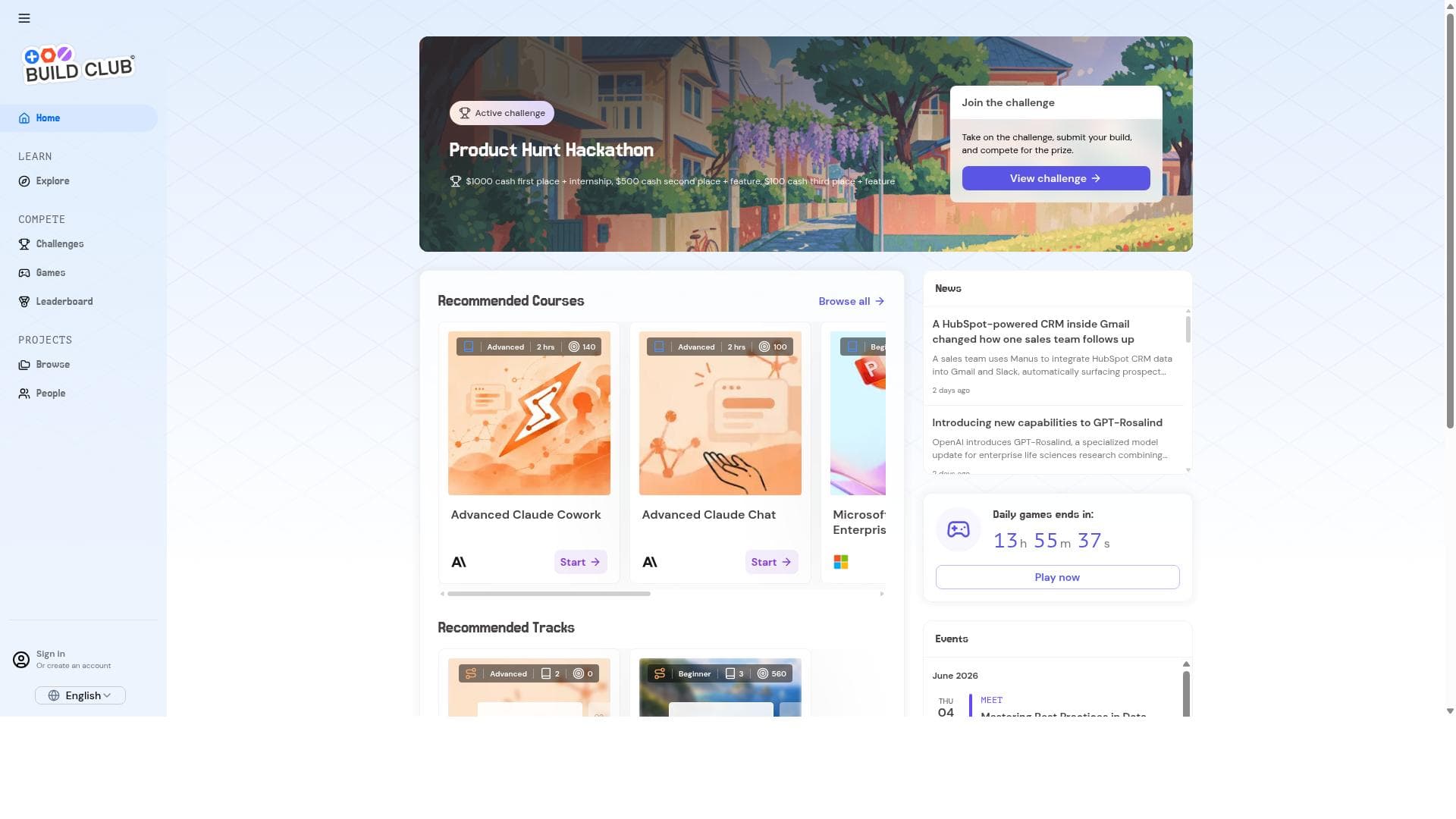1456x819 pixels.
Task: Click the Explore compass icon
Action: (24, 181)
